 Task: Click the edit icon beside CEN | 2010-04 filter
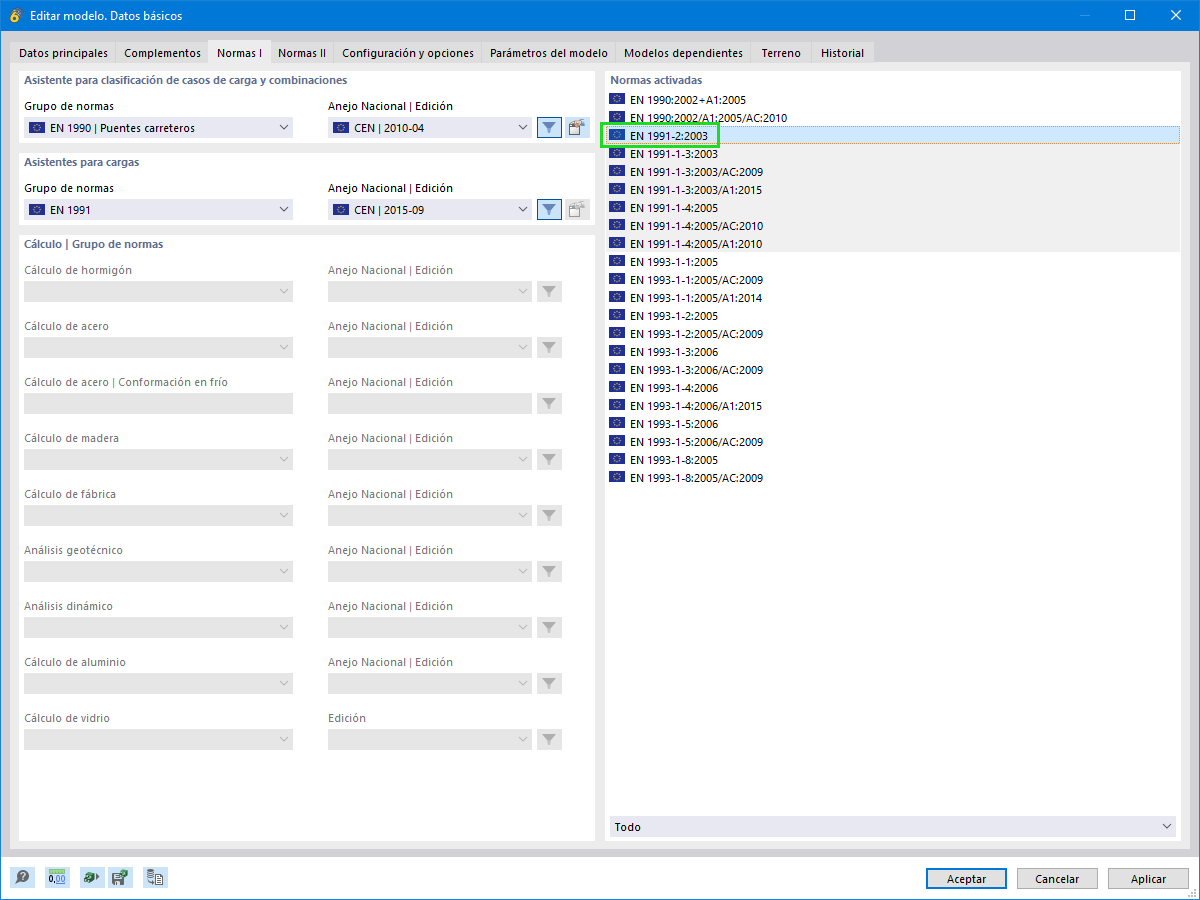577,127
